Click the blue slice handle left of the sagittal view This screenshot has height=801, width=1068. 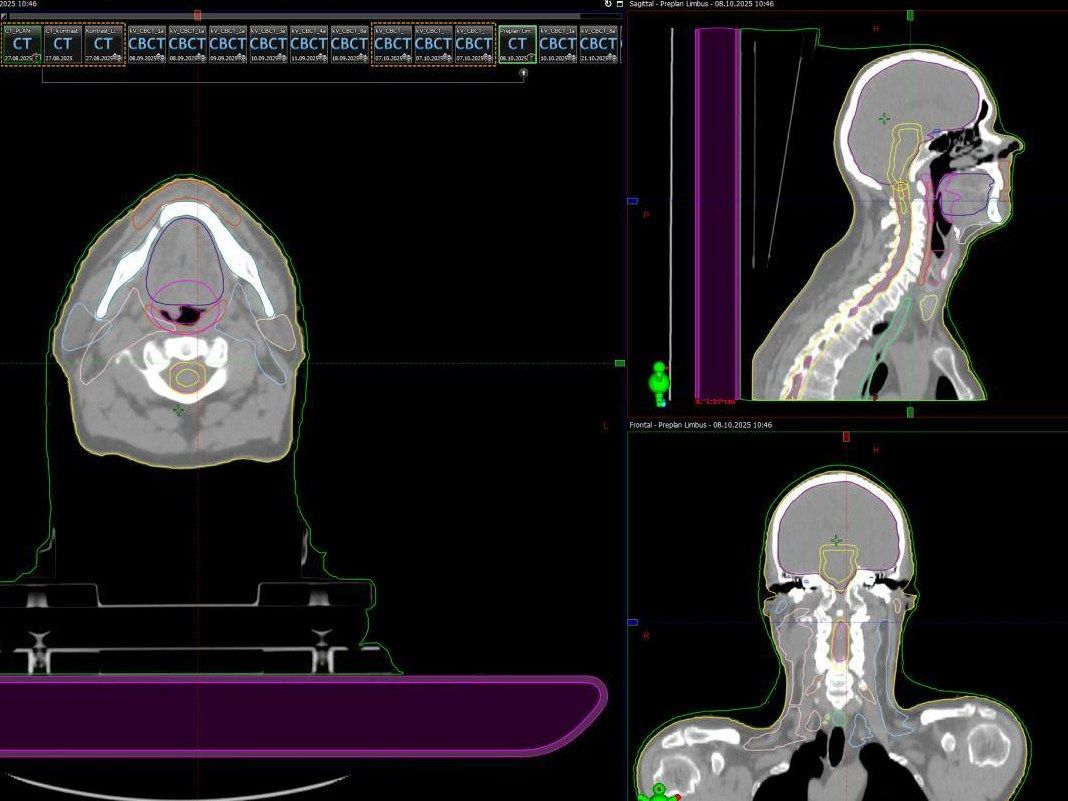(632, 201)
